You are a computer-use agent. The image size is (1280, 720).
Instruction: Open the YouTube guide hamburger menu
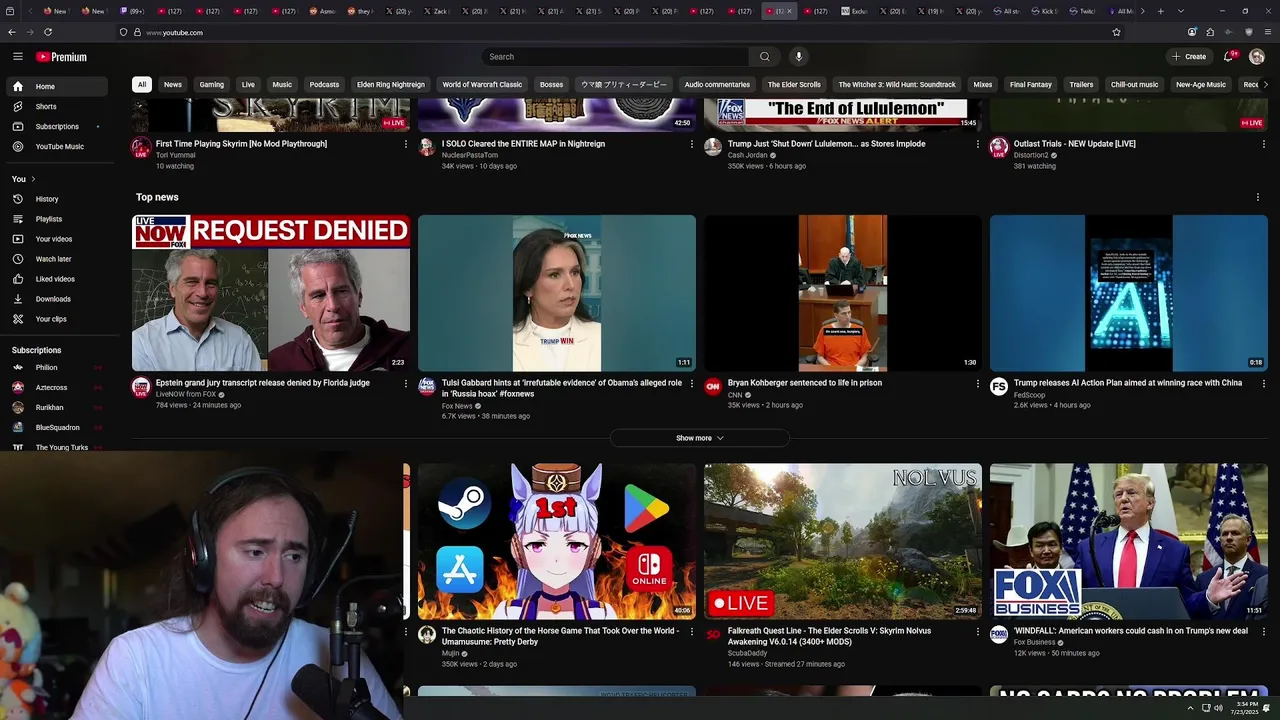click(17, 57)
